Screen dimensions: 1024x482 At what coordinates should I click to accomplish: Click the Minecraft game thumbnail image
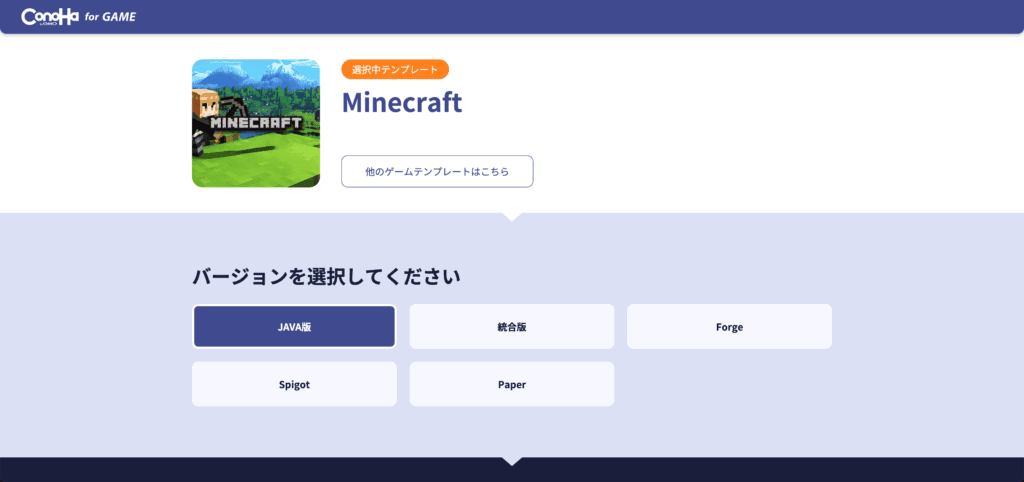point(256,123)
